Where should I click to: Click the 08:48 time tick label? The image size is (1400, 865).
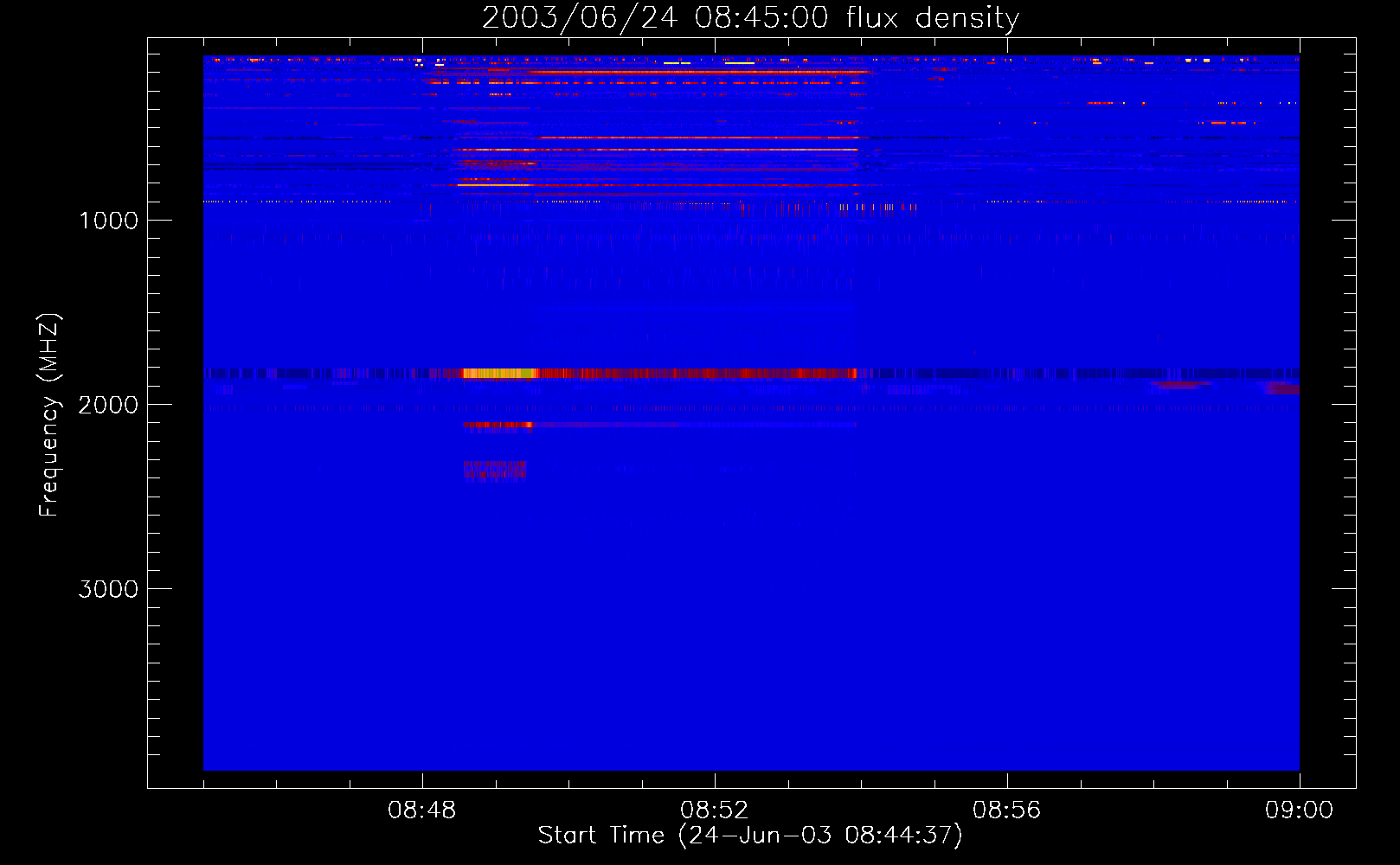(x=422, y=811)
